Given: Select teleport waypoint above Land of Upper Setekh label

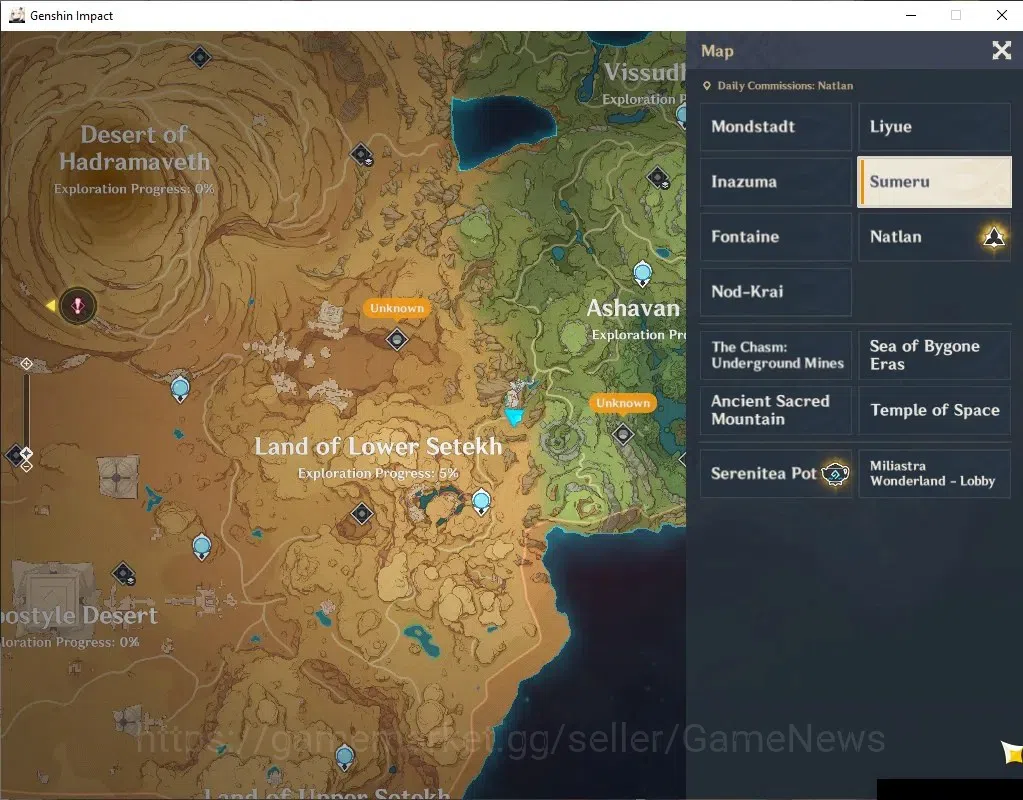Looking at the screenshot, I should [x=344, y=758].
